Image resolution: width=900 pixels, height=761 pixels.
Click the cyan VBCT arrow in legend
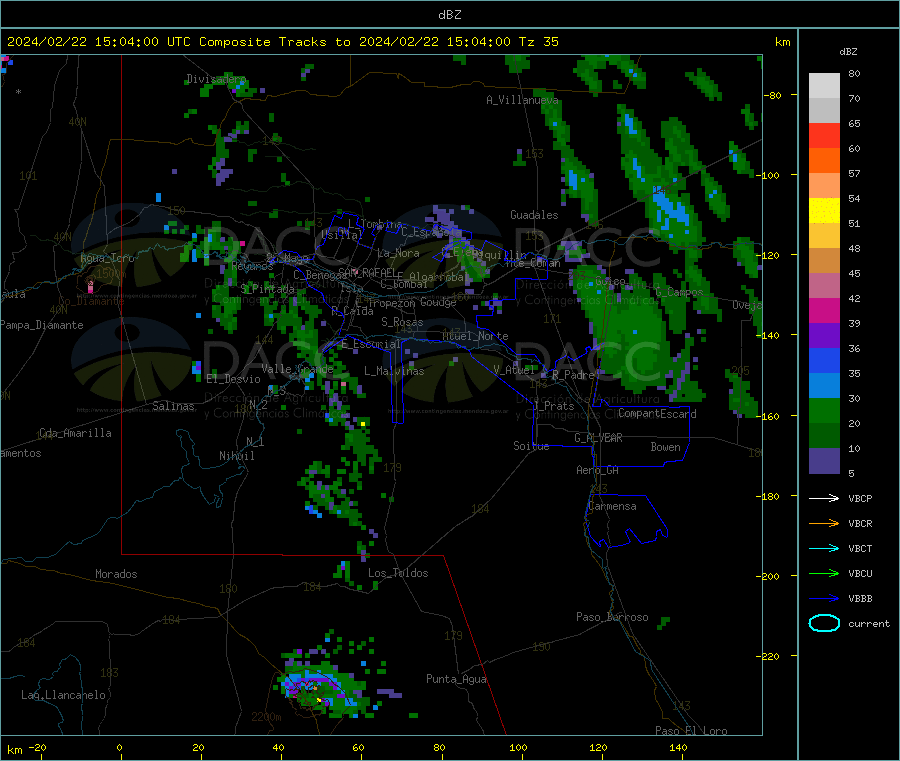824,548
